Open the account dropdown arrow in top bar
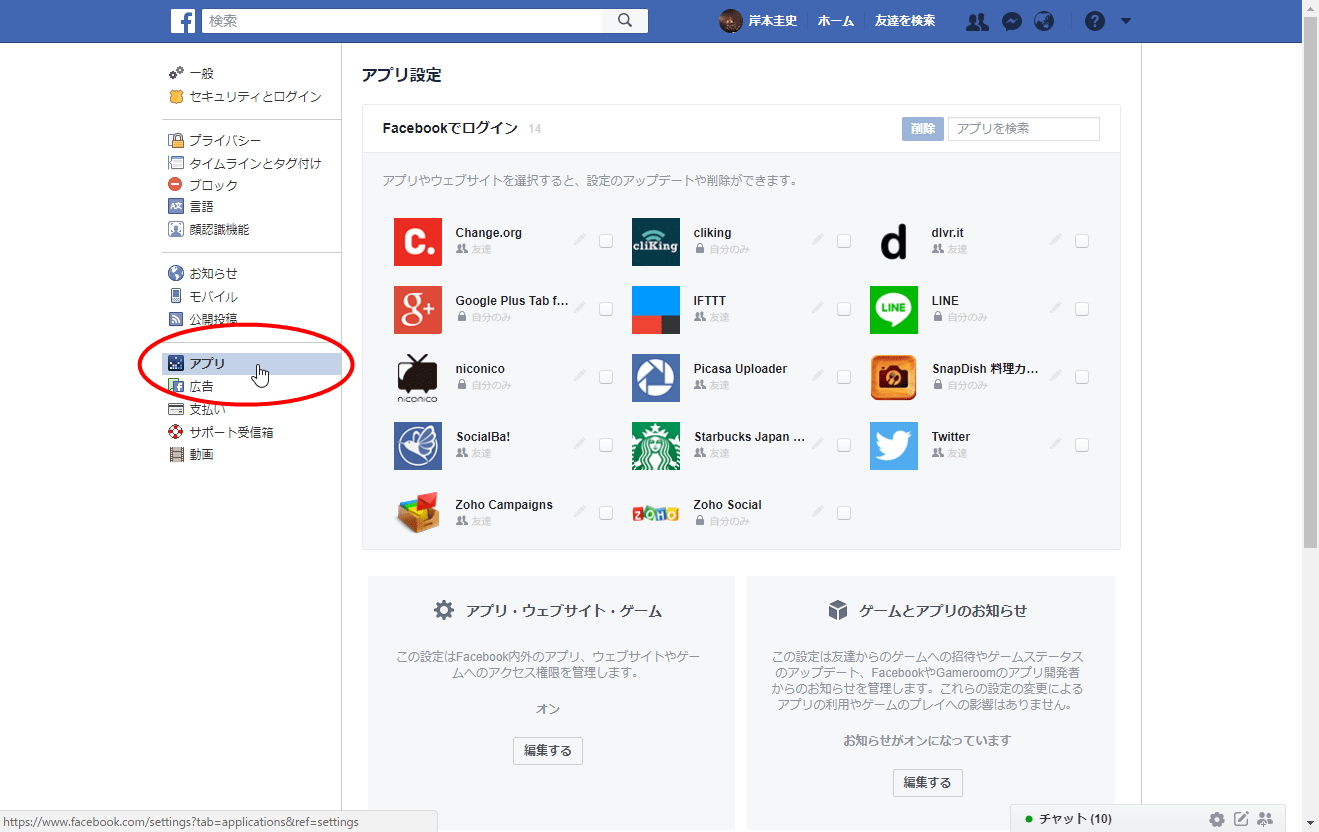 (x=1126, y=21)
